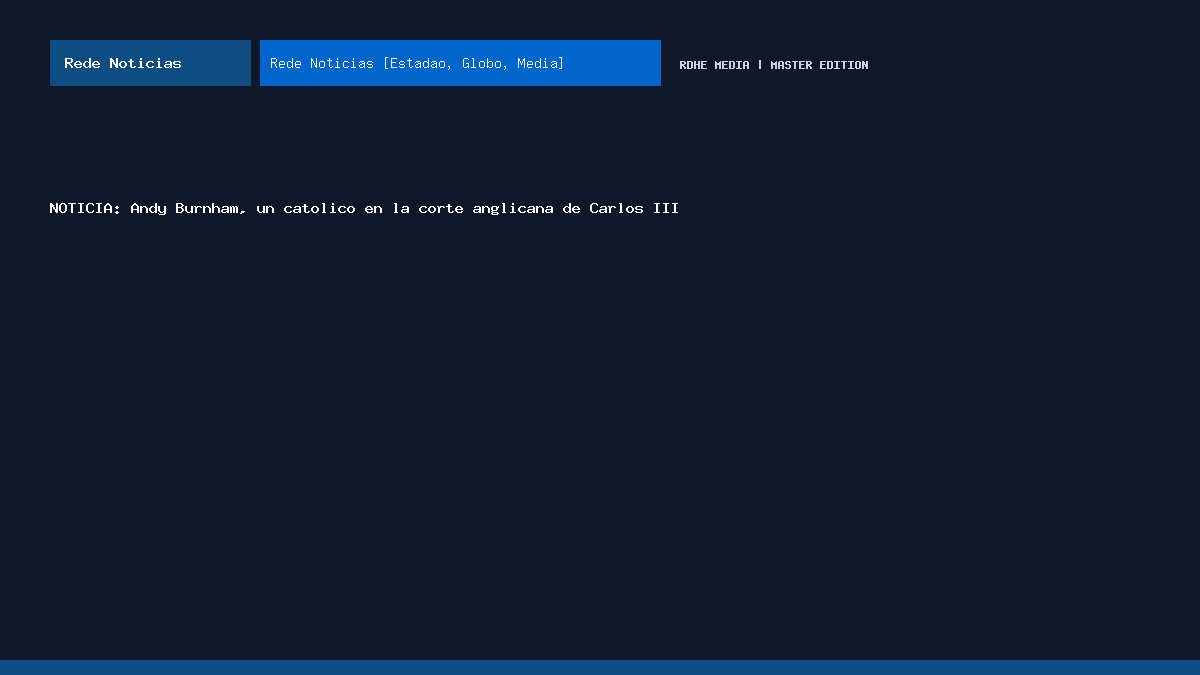Click the opening bracket before Estadao
The width and height of the screenshot is (1200, 675).
[x=385, y=63]
